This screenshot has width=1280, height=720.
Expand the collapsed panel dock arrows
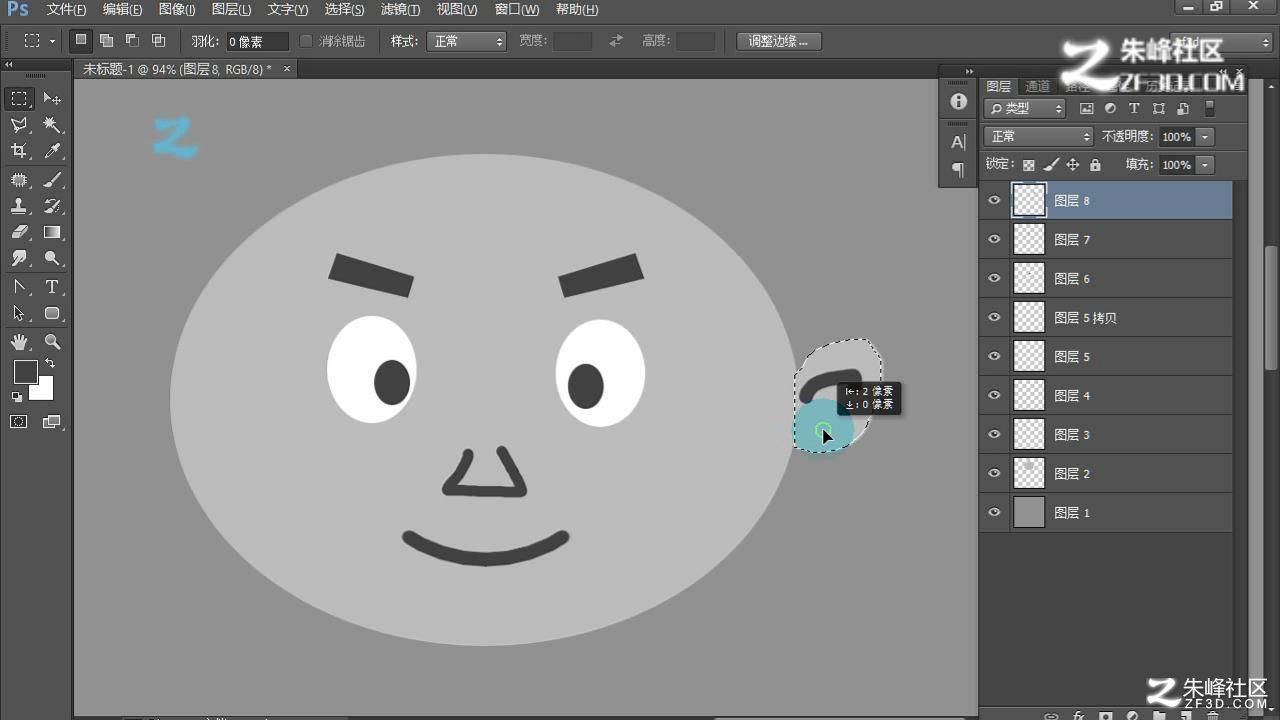pyautogui.click(x=968, y=72)
